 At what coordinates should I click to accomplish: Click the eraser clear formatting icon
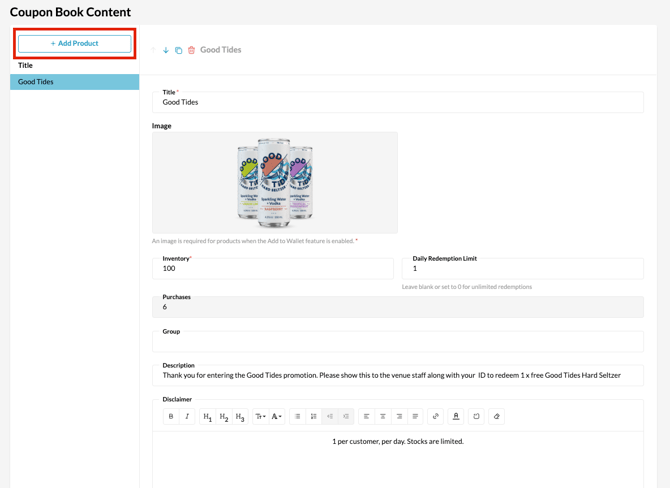tap(497, 416)
